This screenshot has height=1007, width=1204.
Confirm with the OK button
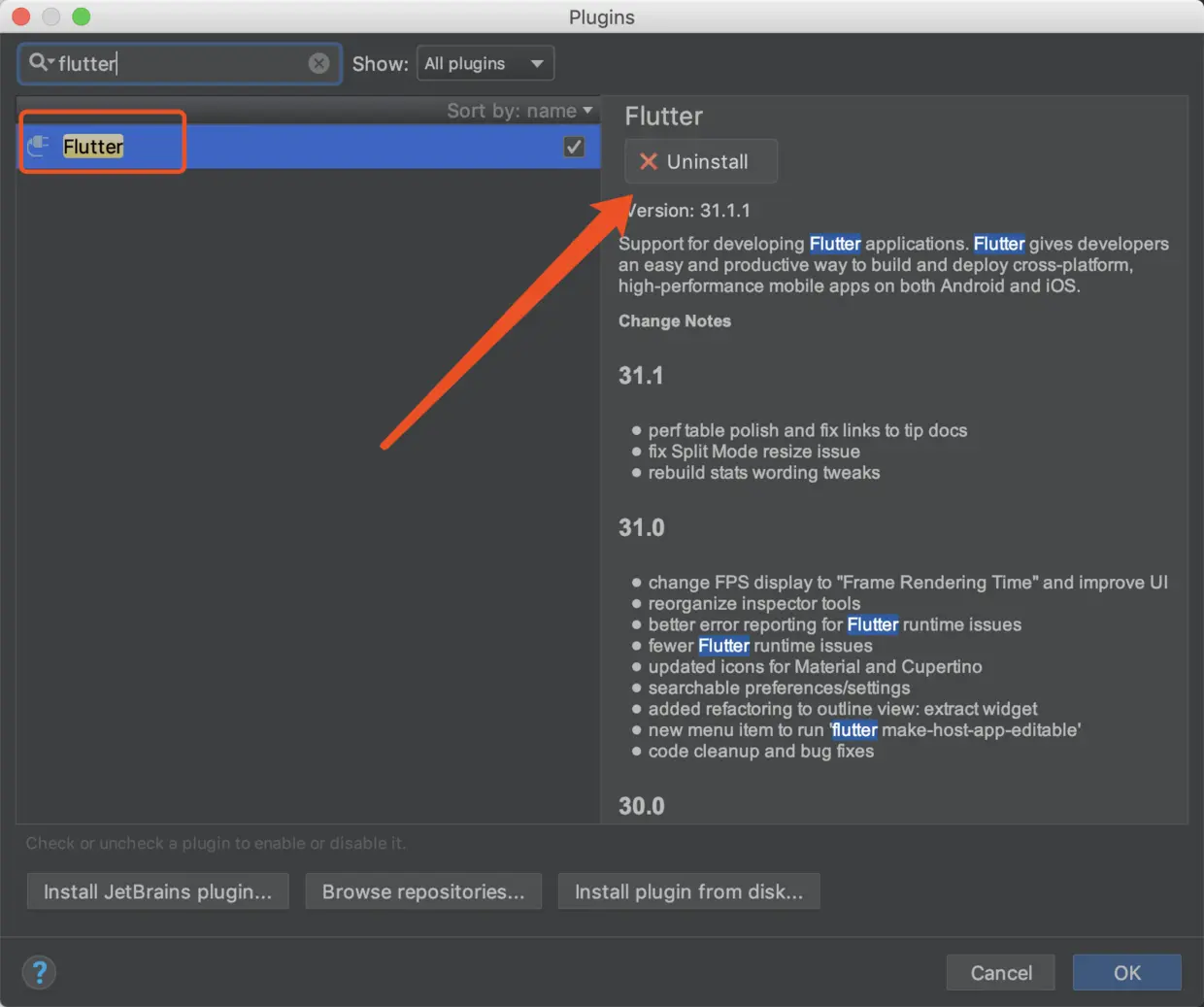[x=1127, y=972]
